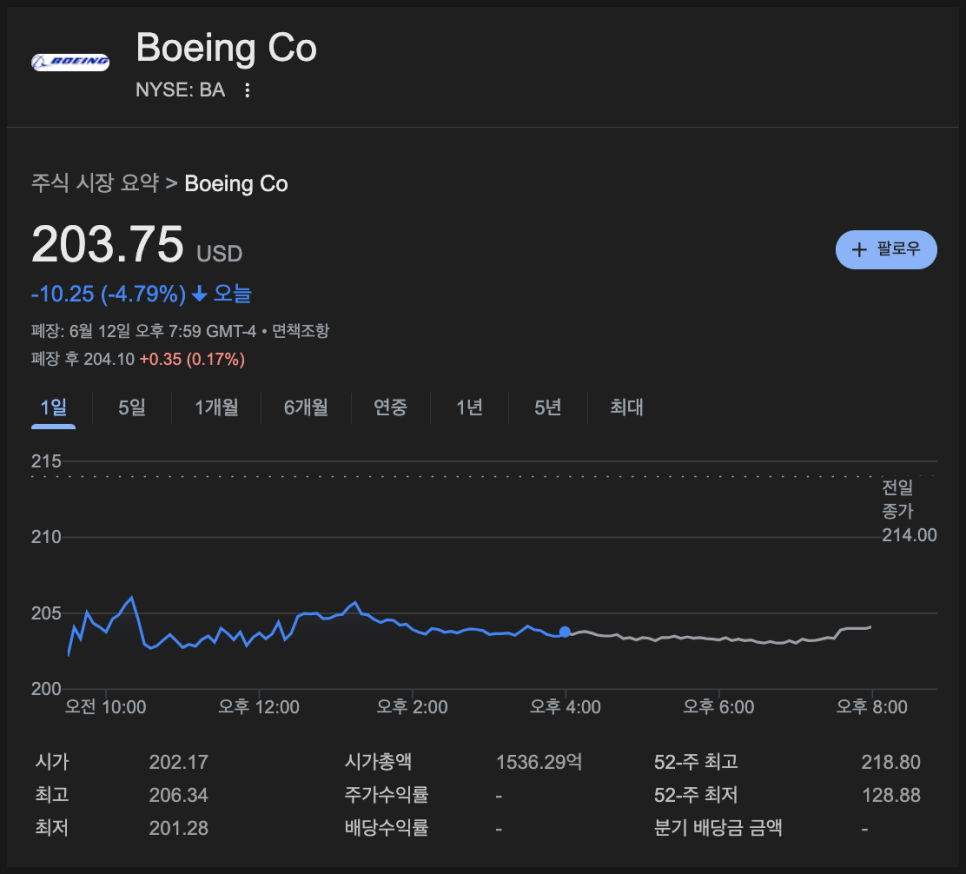966x874 pixels.
Task: Open the 면책조항 disclaimer link
Action: click(301, 331)
